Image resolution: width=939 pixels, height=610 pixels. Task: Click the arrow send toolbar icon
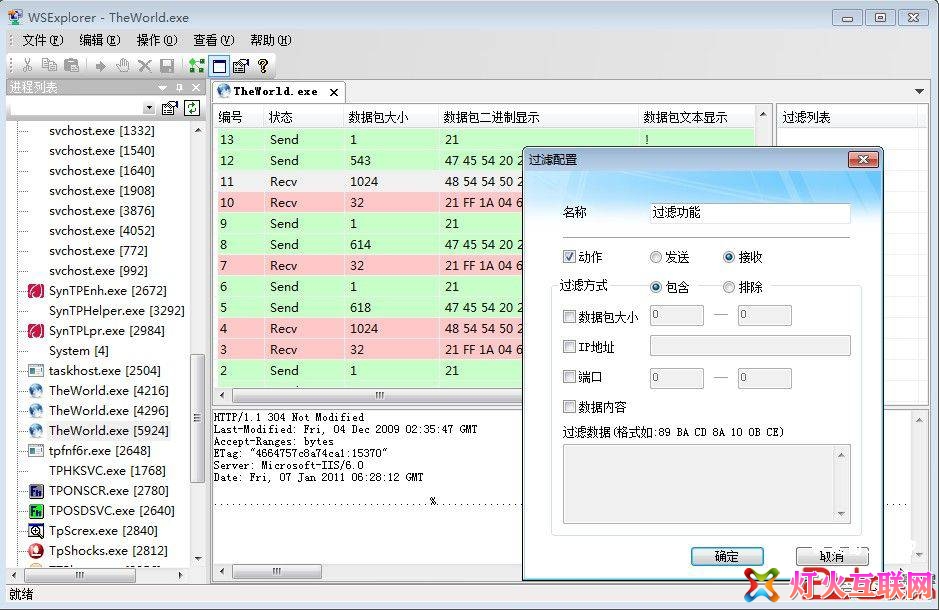point(101,66)
